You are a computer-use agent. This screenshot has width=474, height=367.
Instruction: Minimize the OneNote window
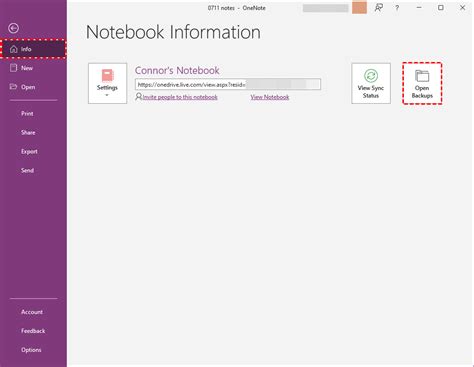(x=419, y=7)
